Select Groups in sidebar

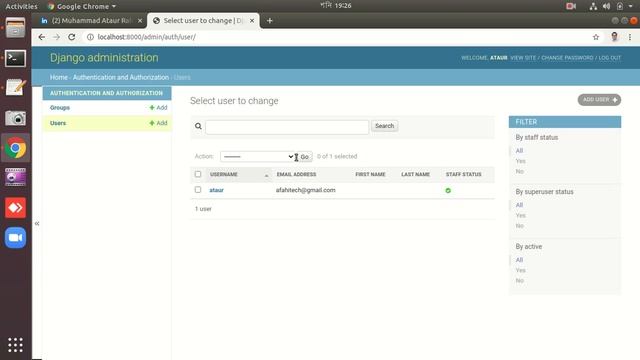pyautogui.click(x=60, y=108)
